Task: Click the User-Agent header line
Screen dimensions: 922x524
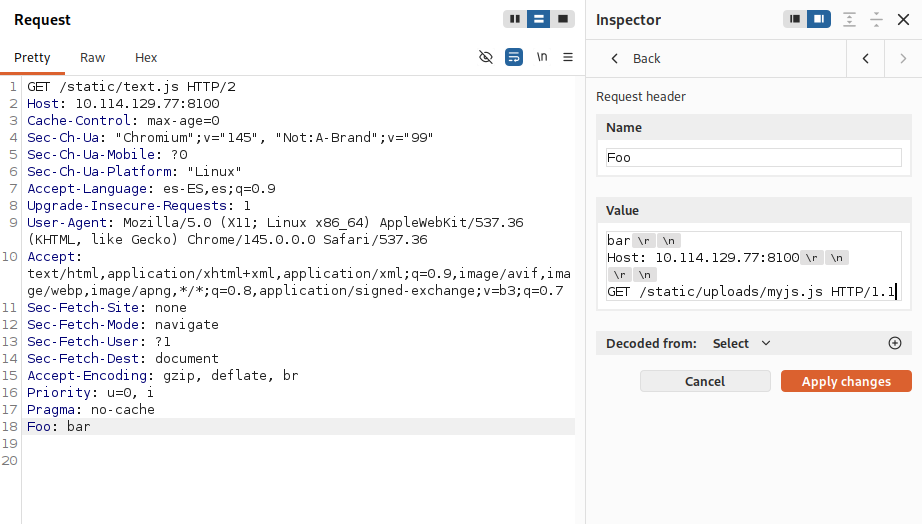Action: [x=275, y=231]
